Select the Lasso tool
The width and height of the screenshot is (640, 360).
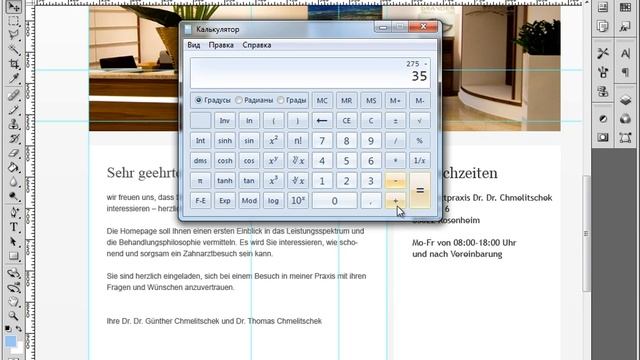pyautogui.click(x=13, y=35)
